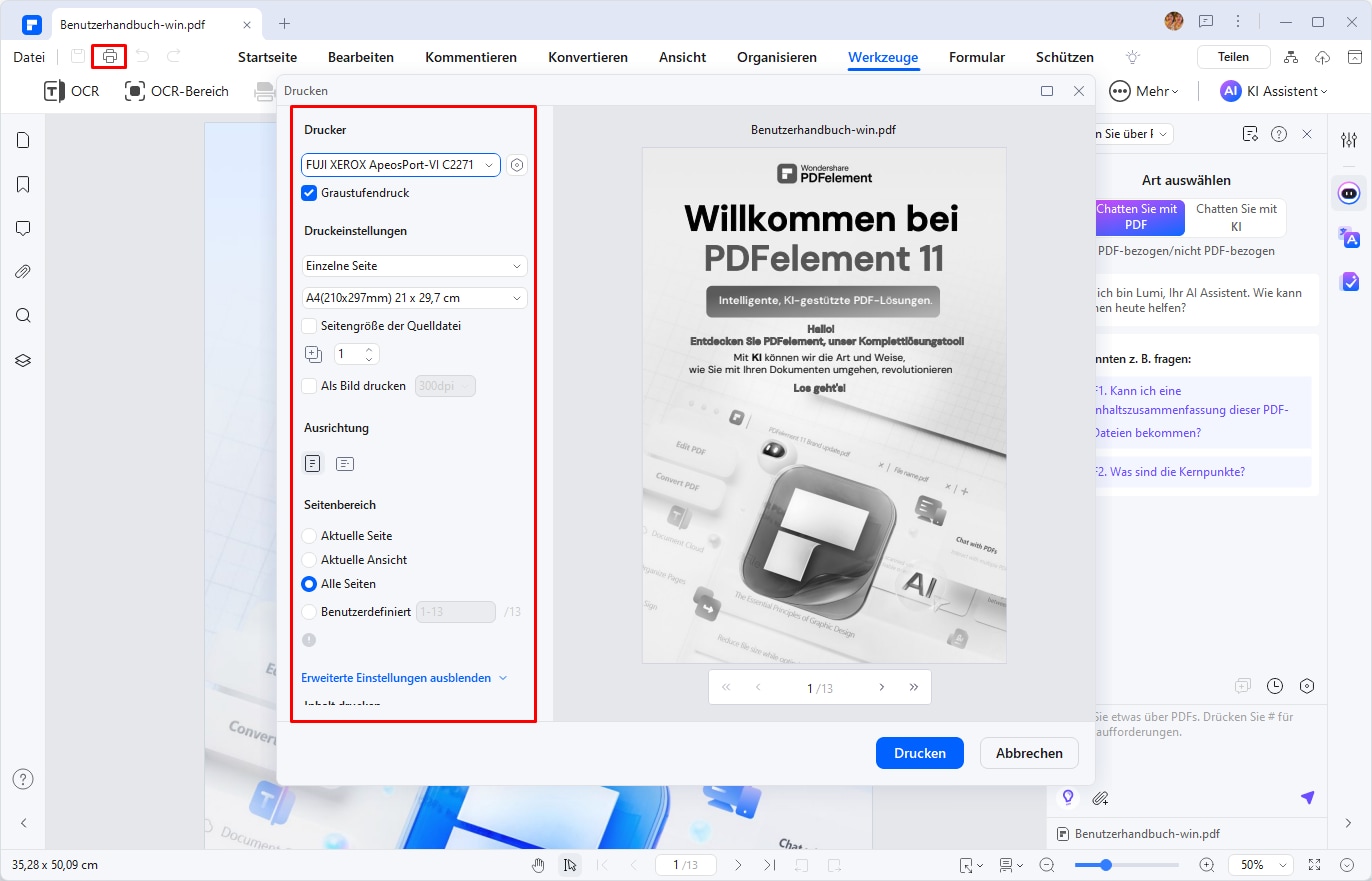Switch to Bearbeiten tab

(x=361, y=57)
